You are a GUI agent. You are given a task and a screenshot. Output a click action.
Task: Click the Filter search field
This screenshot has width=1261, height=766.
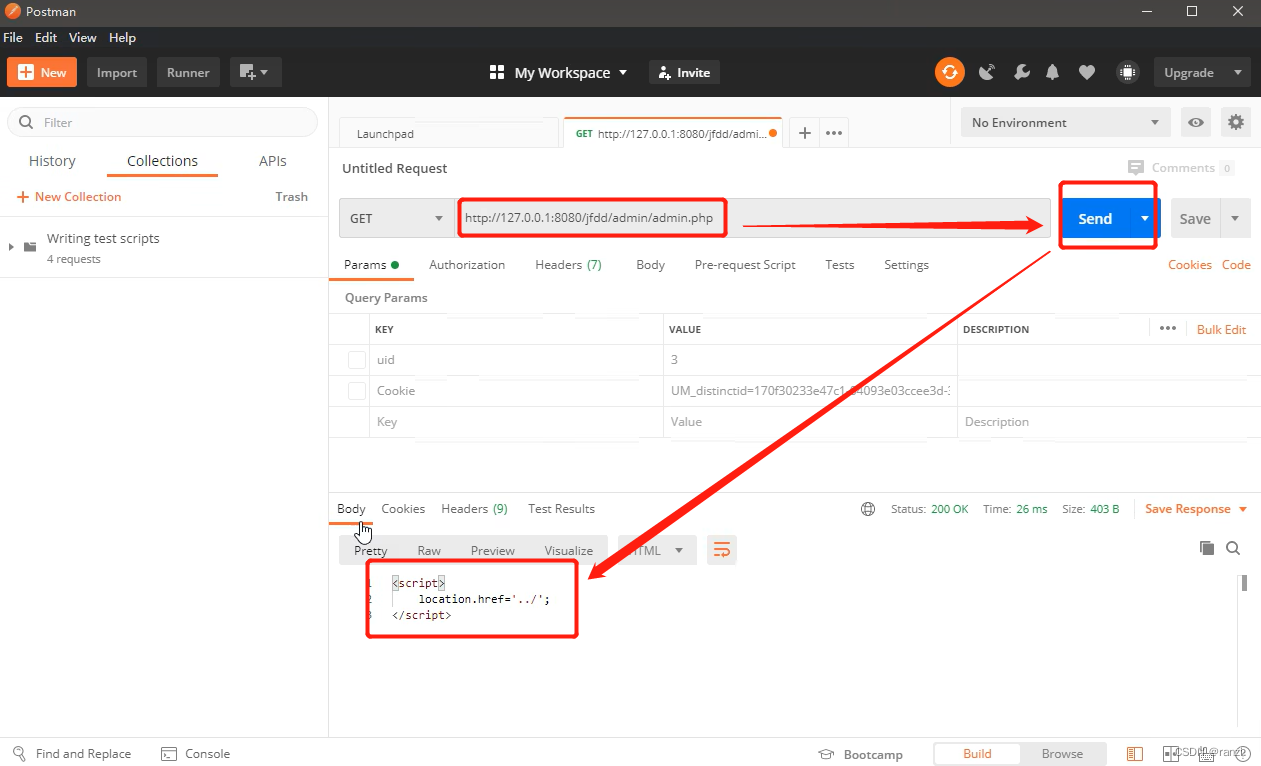163,122
